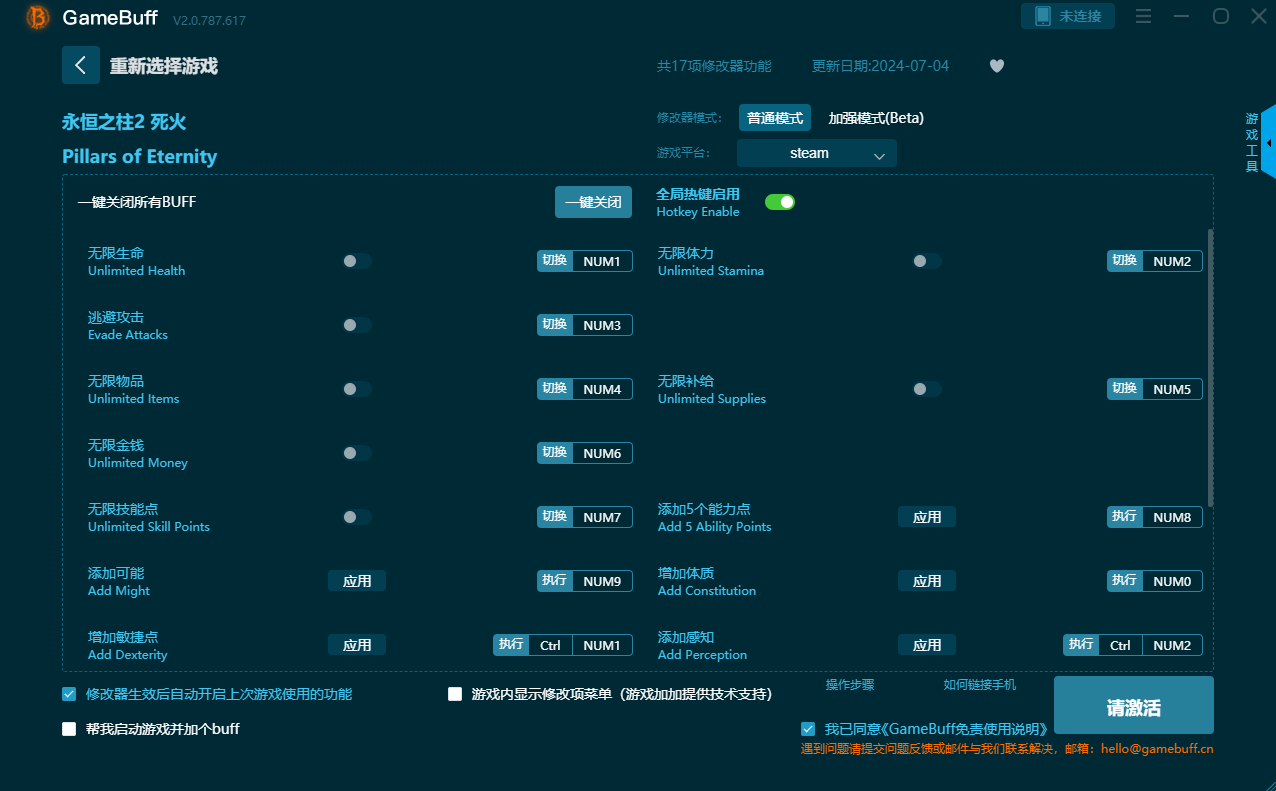This screenshot has height=791, width=1276.
Task: Turn on Unlimited Items toggle
Action: 357,389
